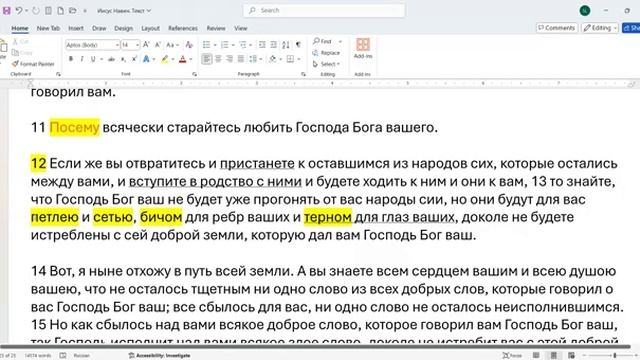Select Center alignment button
Image resolution: width=640 pixels, height=360 pixels.
(x=218, y=59)
